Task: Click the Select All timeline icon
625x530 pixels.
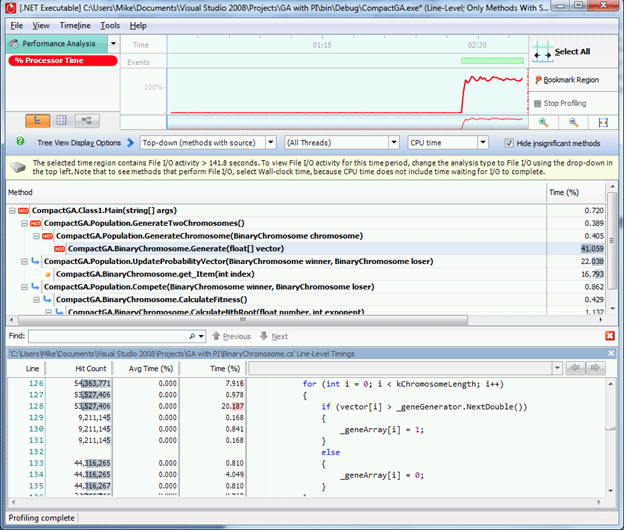Action: 542,52
